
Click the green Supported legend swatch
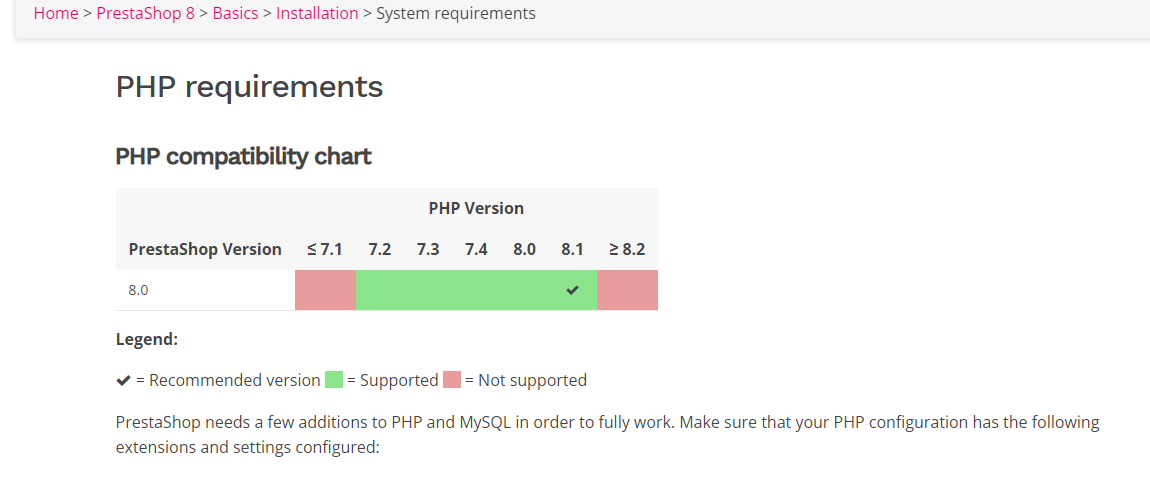tap(334, 380)
